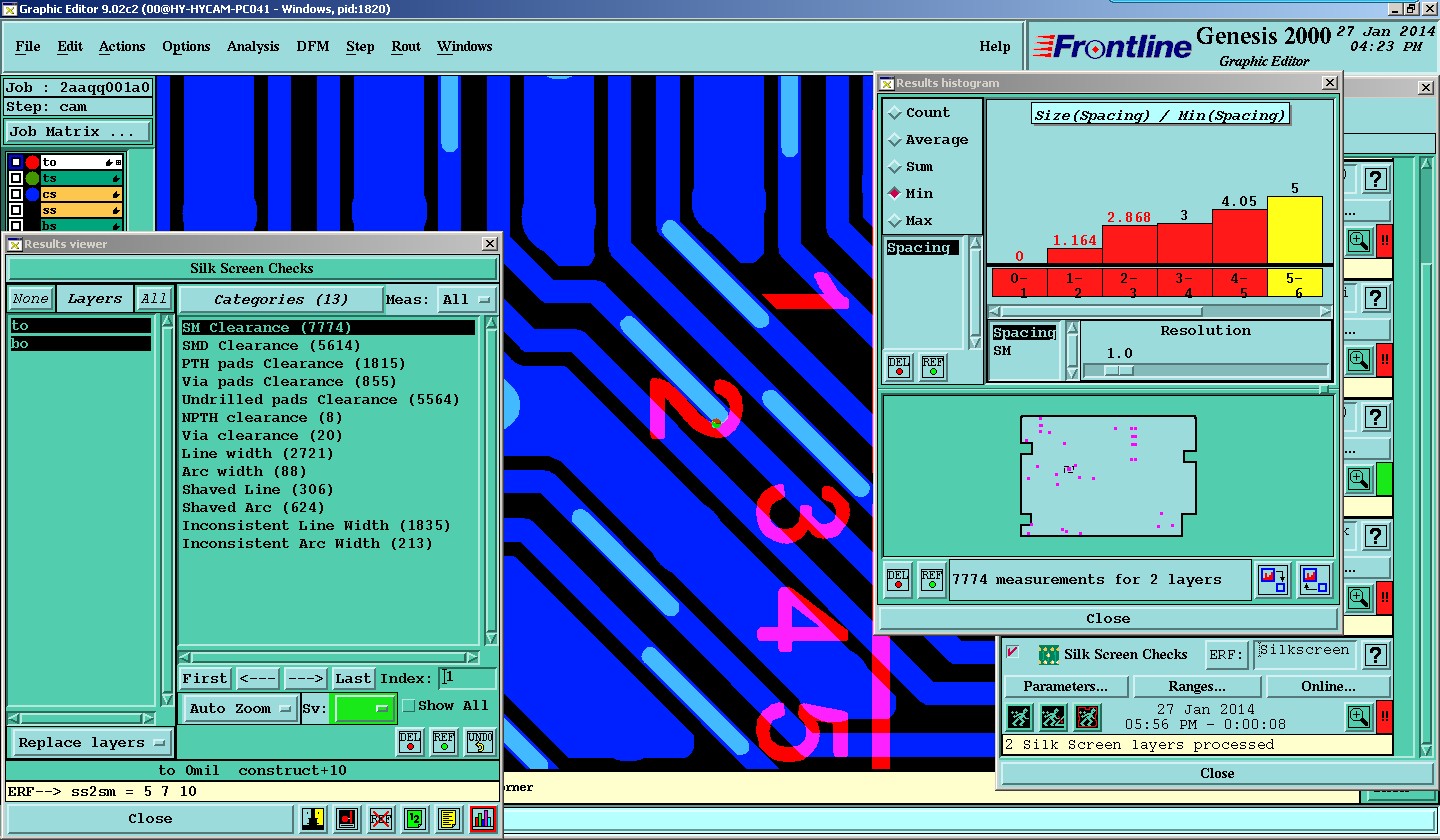Image resolution: width=1440 pixels, height=840 pixels.
Task: Click First result button
Action: [x=205, y=679]
